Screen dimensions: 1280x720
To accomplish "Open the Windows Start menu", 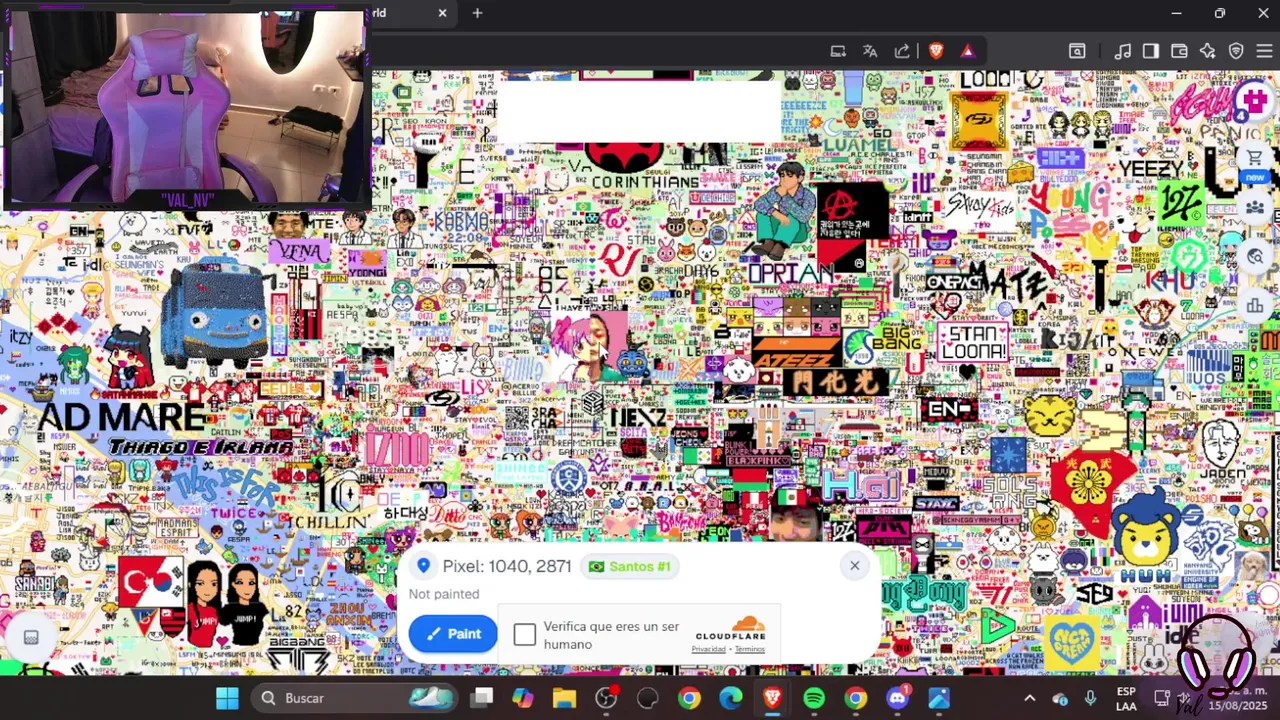I will [x=227, y=698].
